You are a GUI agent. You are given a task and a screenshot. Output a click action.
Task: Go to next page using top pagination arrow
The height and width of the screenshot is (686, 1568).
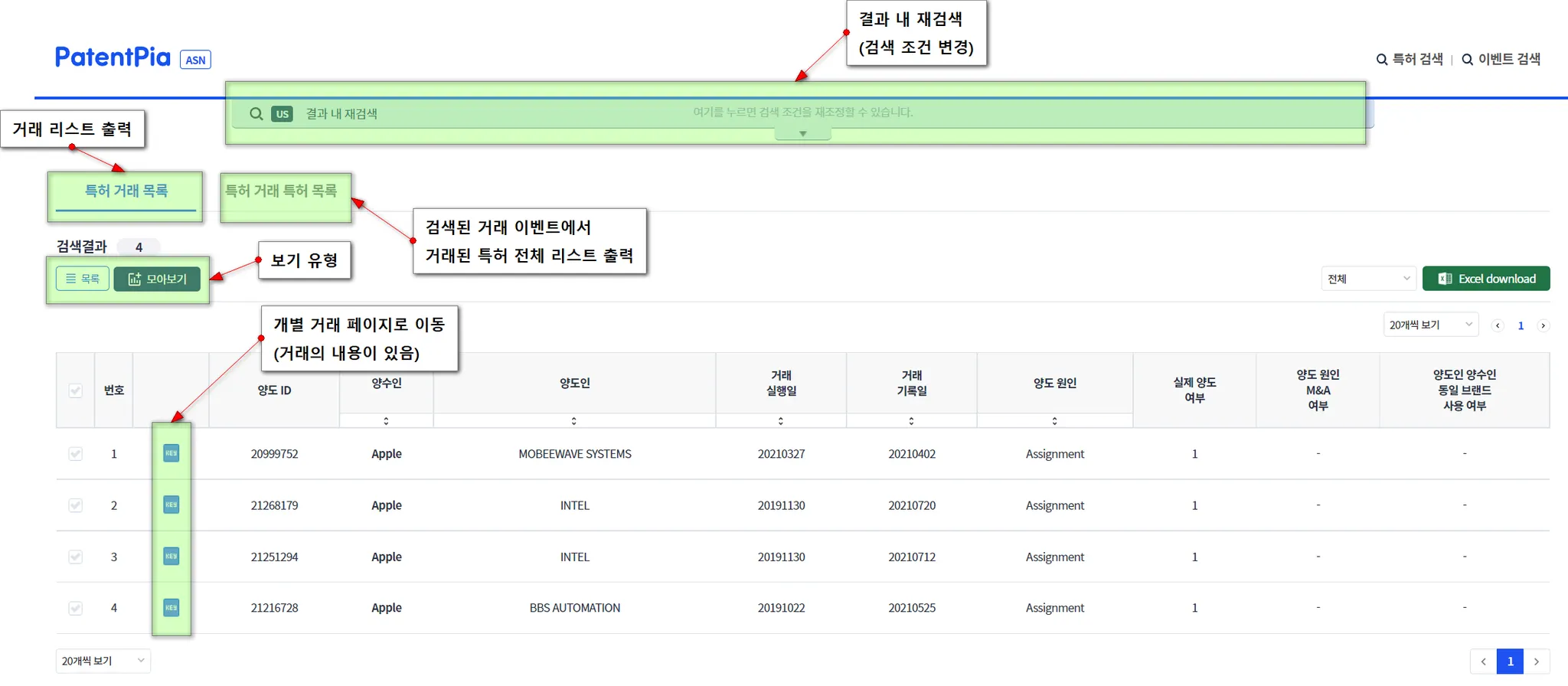coord(1543,325)
